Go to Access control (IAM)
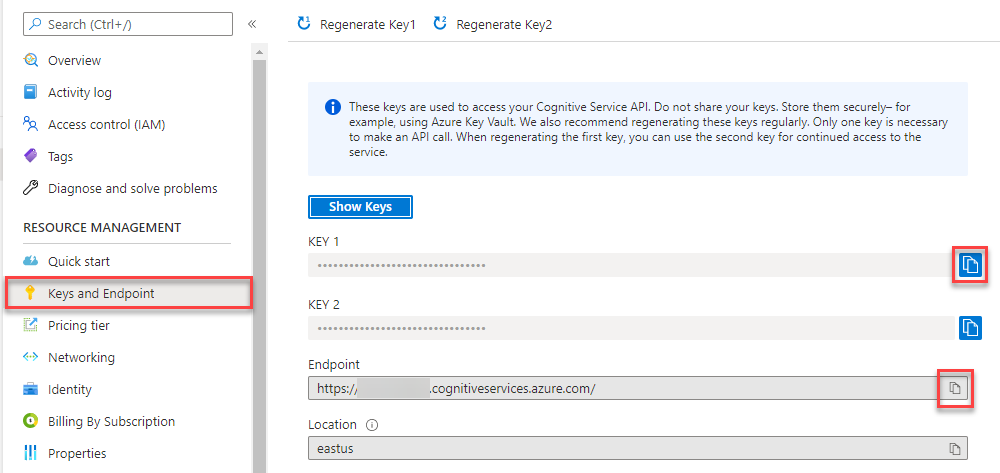The height and width of the screenshot is (473, 1000). coord(94,124)
